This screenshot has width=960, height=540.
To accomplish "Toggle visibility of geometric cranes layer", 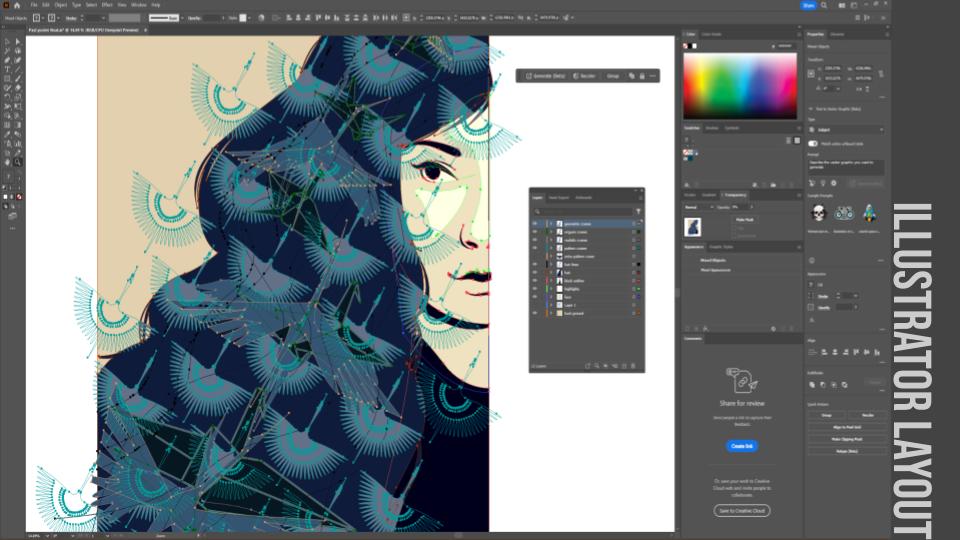I will [x=535, y=223].
